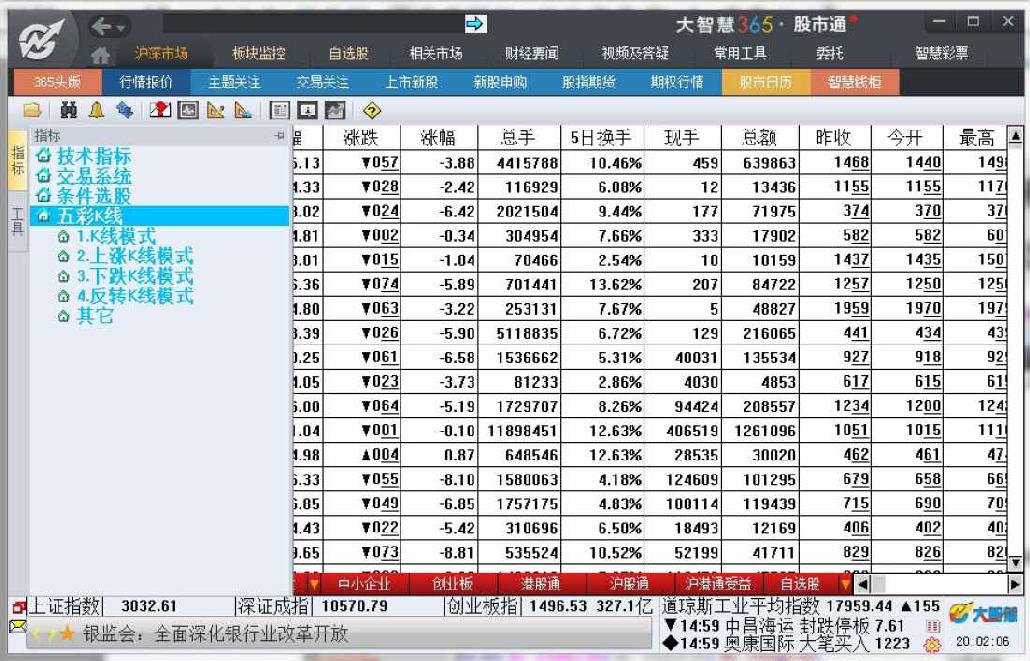The height and width of the screenshot is (661, 1030).
Task: Select 4.反转K线模式 in the tree
Action: 135,296
